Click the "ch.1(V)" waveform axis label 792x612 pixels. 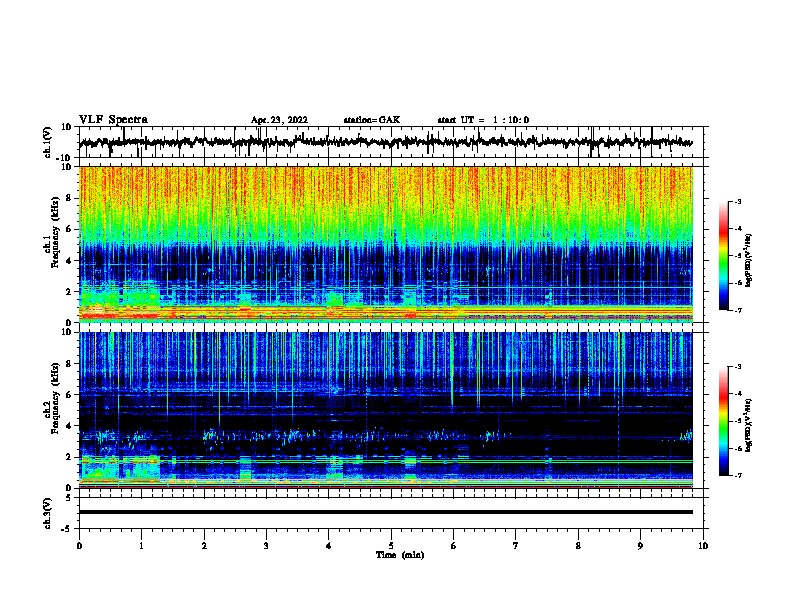[x=48, y=142]
